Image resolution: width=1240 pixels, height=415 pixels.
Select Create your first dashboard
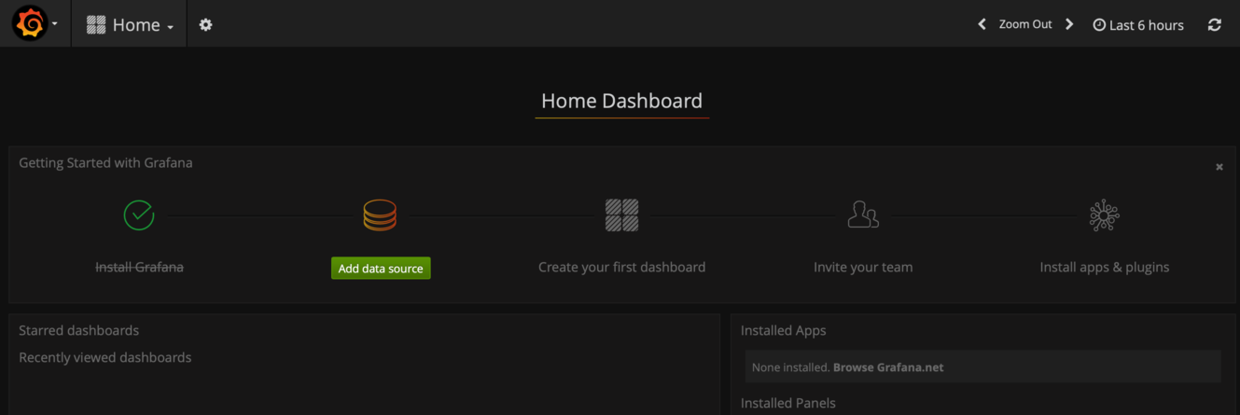click(622, 267)
